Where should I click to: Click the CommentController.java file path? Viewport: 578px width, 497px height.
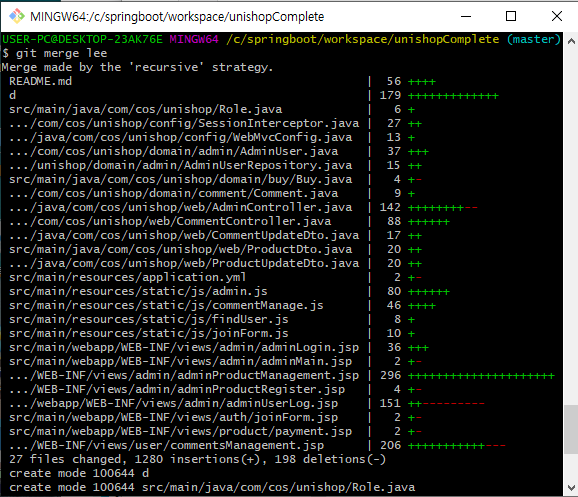(170, 221)
